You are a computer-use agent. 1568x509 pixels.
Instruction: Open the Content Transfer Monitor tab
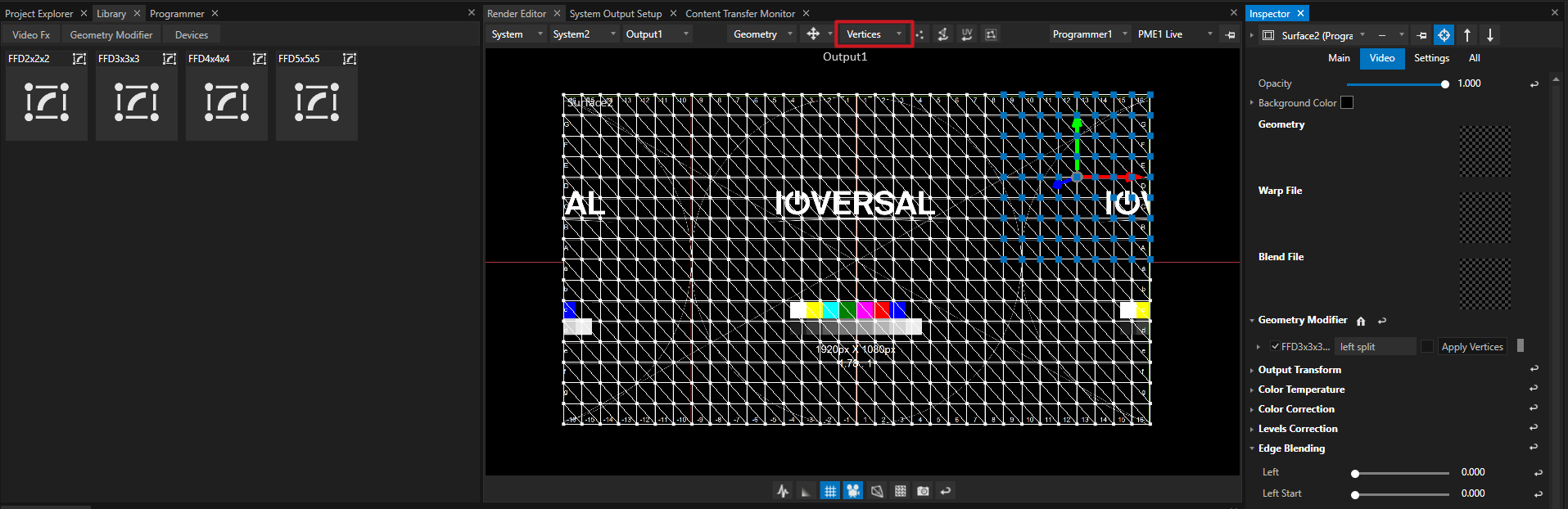740,13
